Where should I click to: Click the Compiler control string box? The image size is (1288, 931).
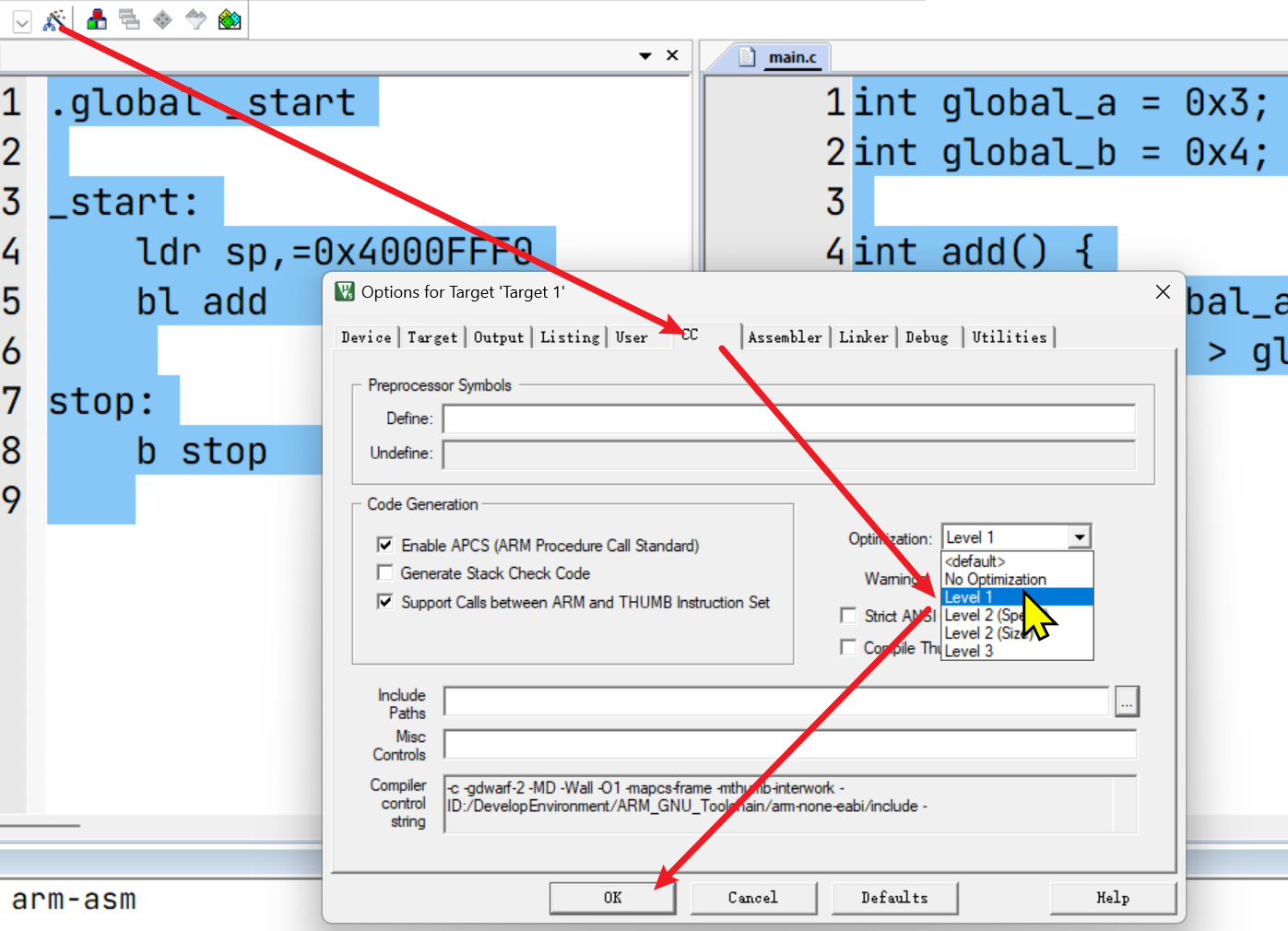click(790, 804)
